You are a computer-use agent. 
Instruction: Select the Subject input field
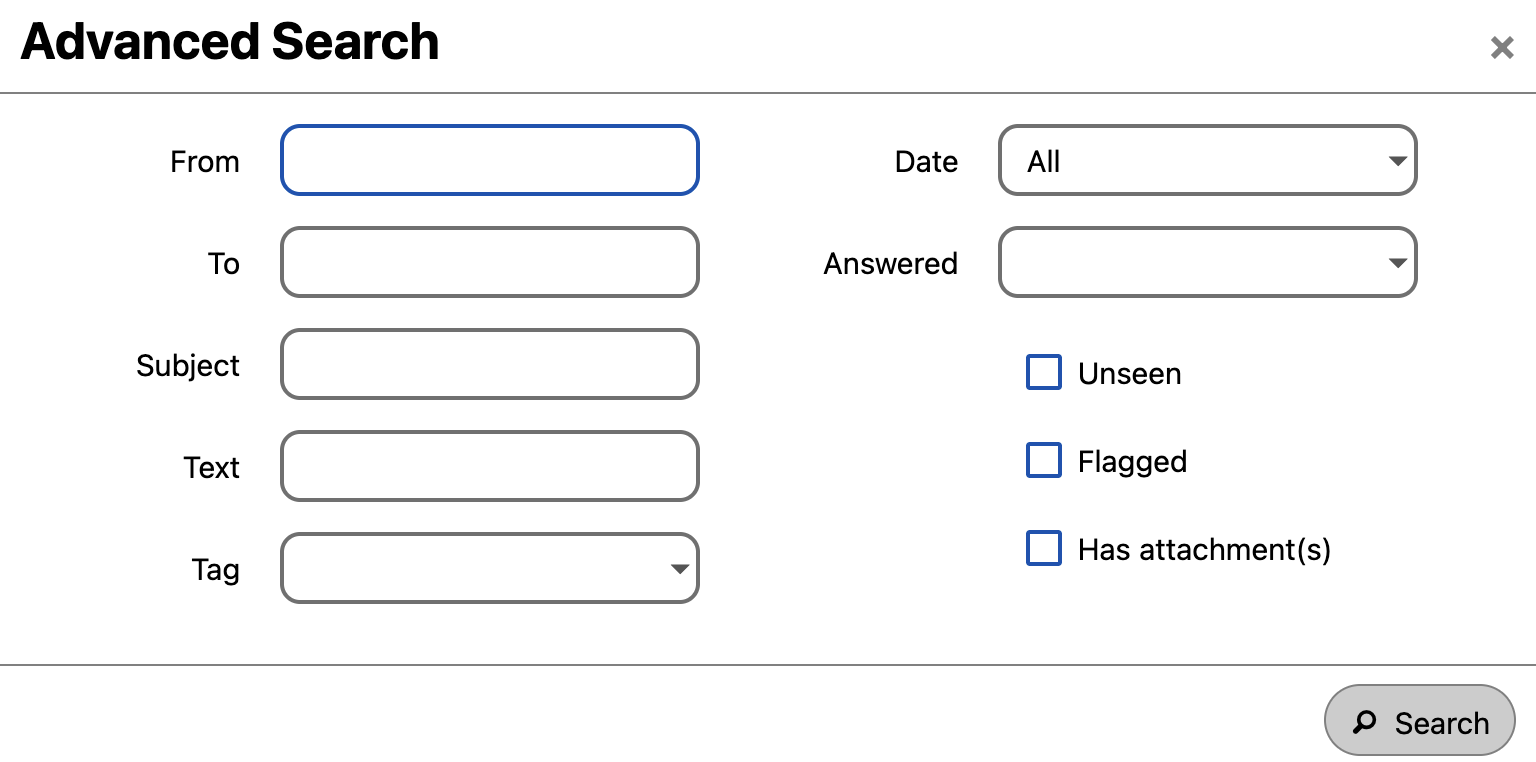coord(490,364)
